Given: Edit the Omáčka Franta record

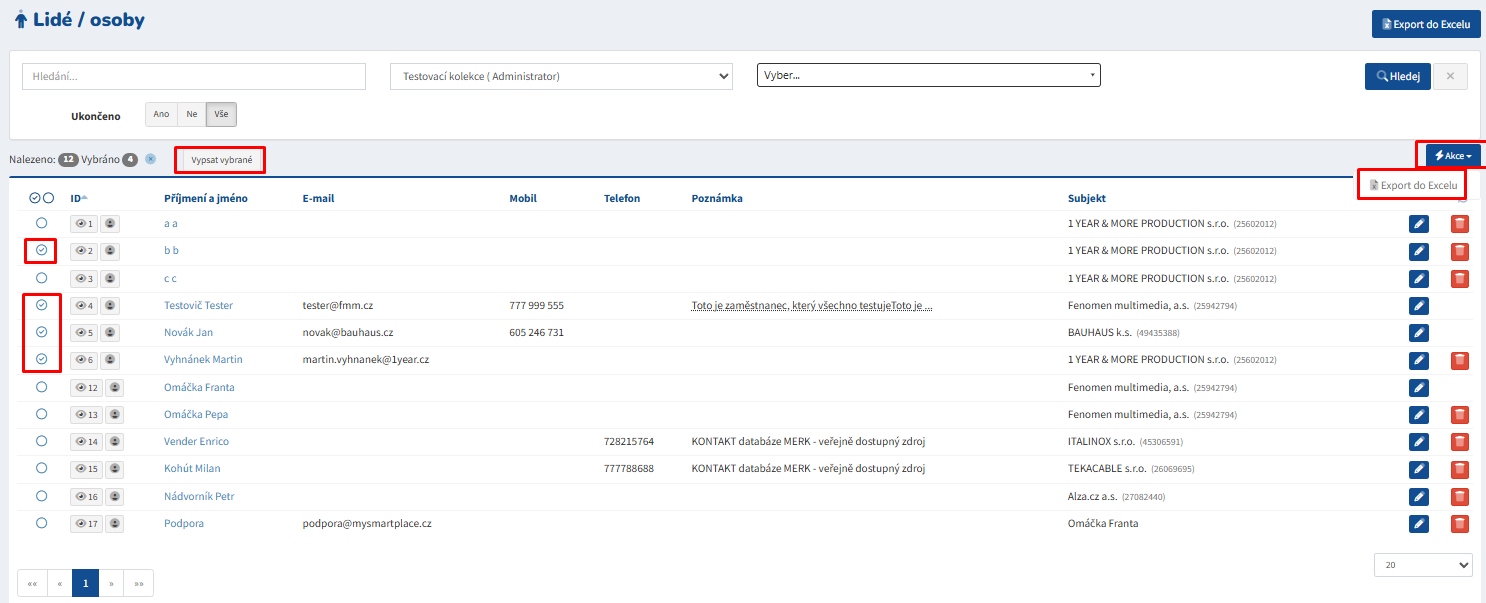Looking at the screenshot, I should [1418, 387].
